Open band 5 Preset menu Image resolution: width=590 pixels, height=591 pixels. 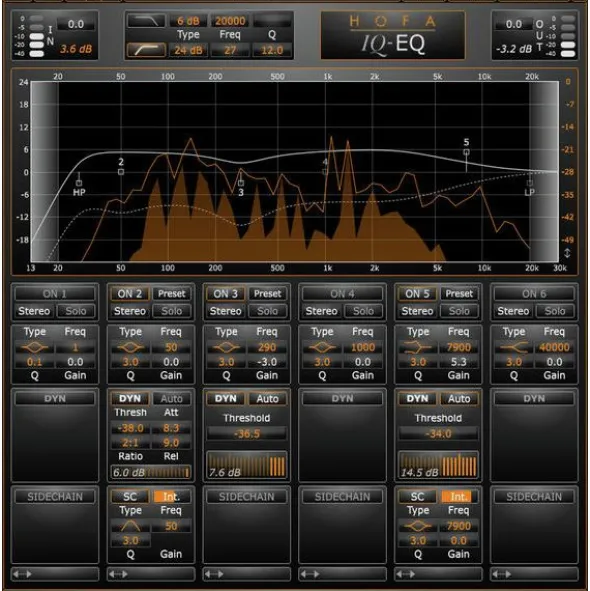click(459, 294)
